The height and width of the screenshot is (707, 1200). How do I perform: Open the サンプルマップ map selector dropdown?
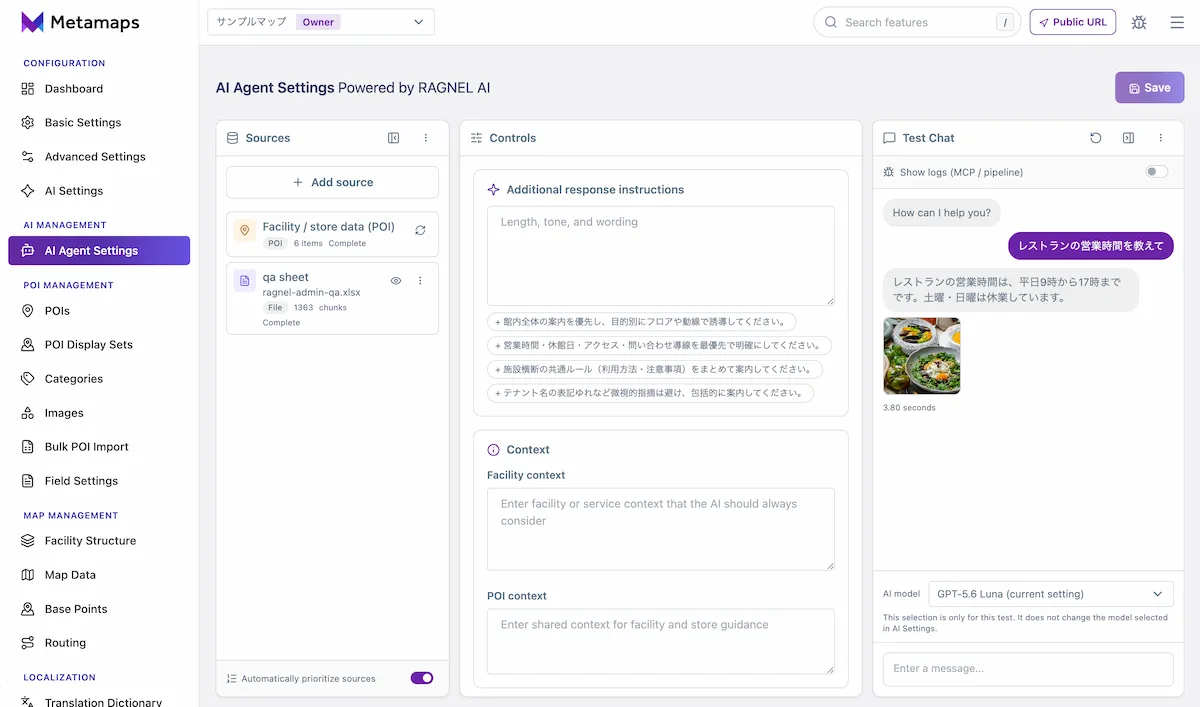click(x=321, y=22)
